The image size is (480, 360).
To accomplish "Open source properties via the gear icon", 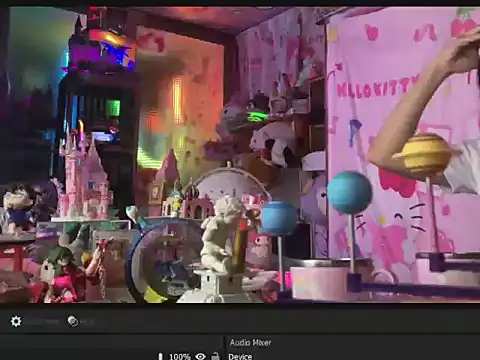I will click(x=16, y=321).
